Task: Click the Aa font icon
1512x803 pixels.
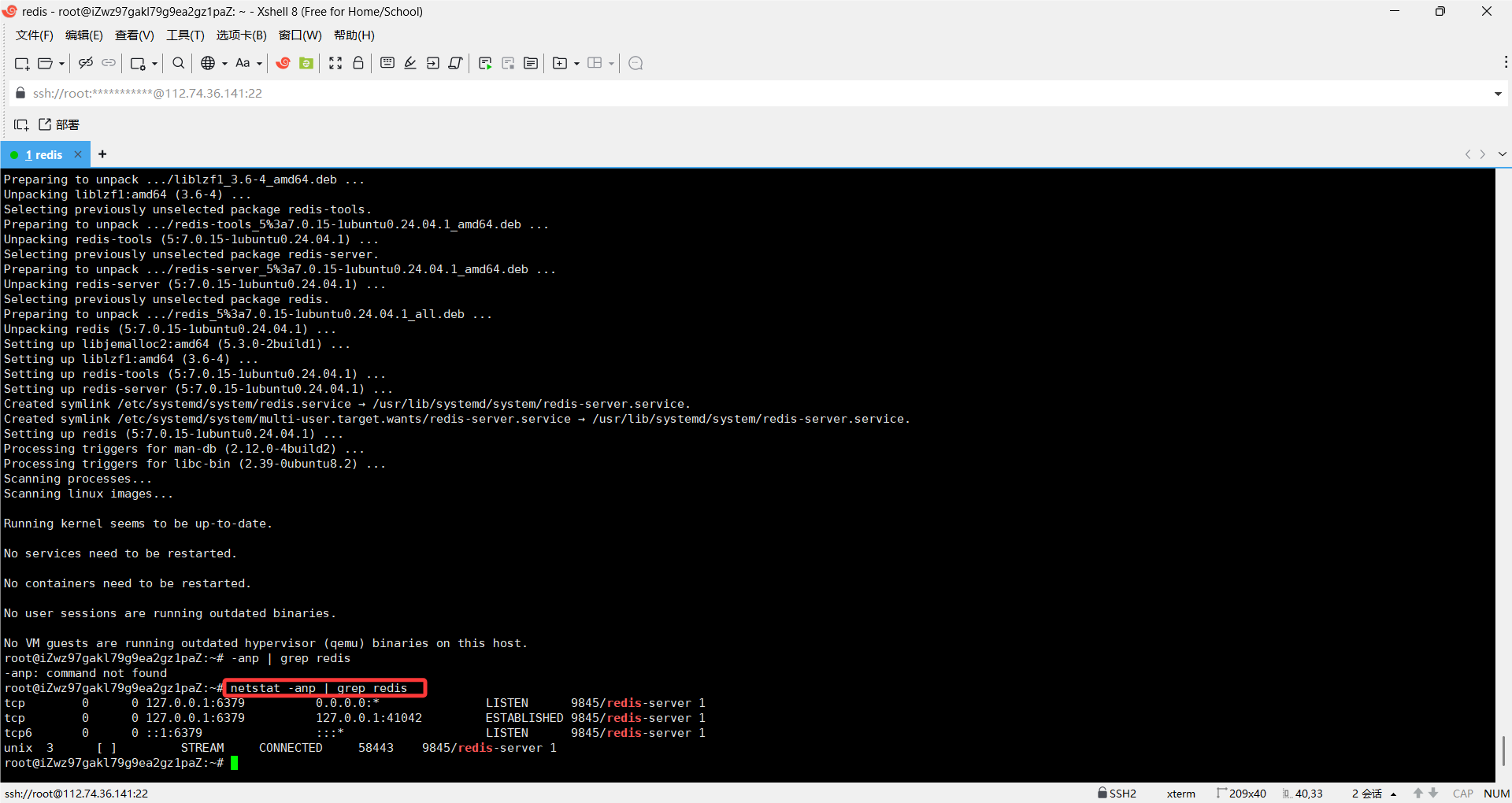Action: (243, 63)
